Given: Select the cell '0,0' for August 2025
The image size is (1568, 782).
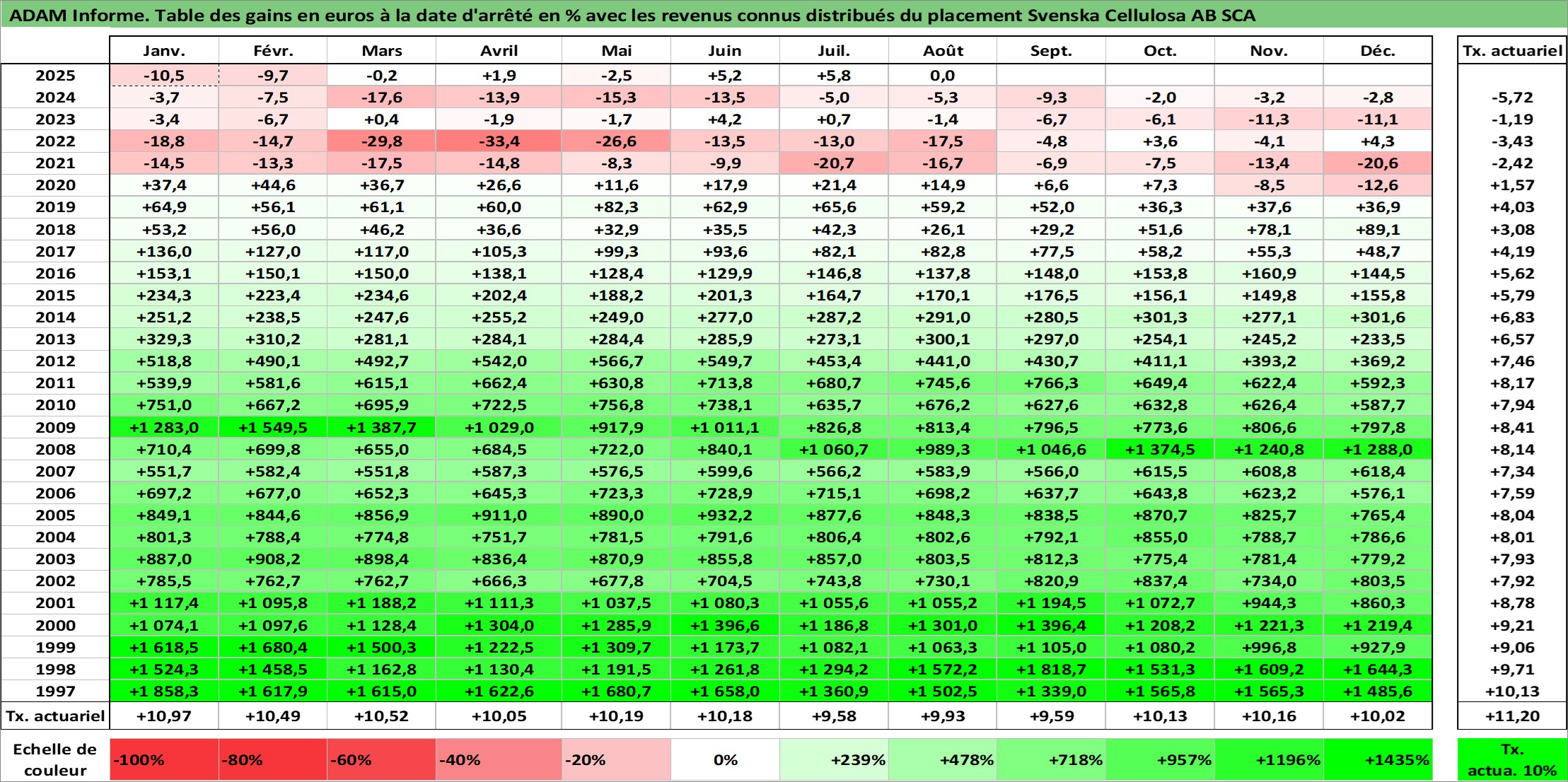Looking at the screenshot, I should [943, 76].
